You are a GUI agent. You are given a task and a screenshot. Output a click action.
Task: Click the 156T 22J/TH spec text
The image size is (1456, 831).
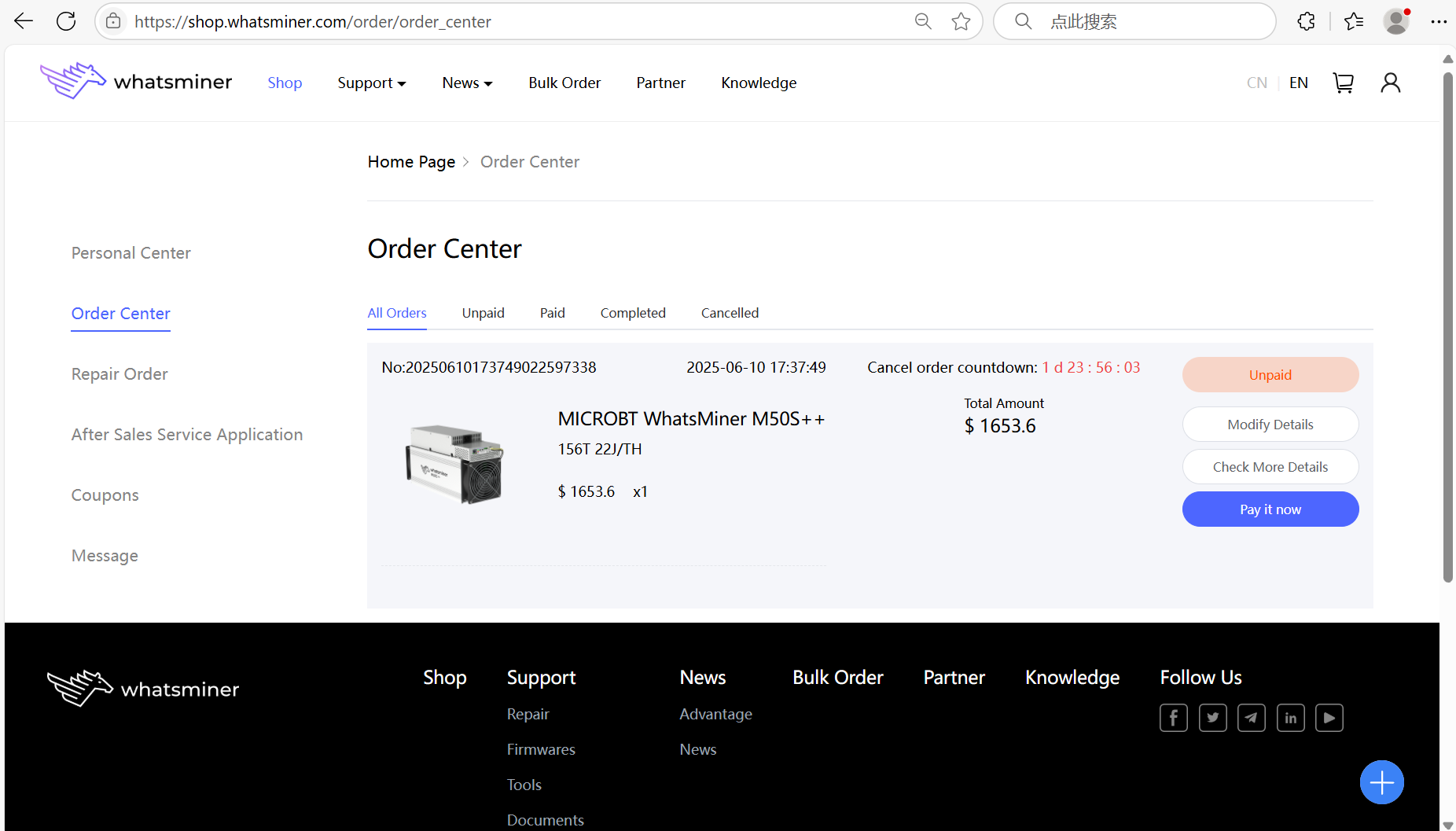(x=600, y=449)
